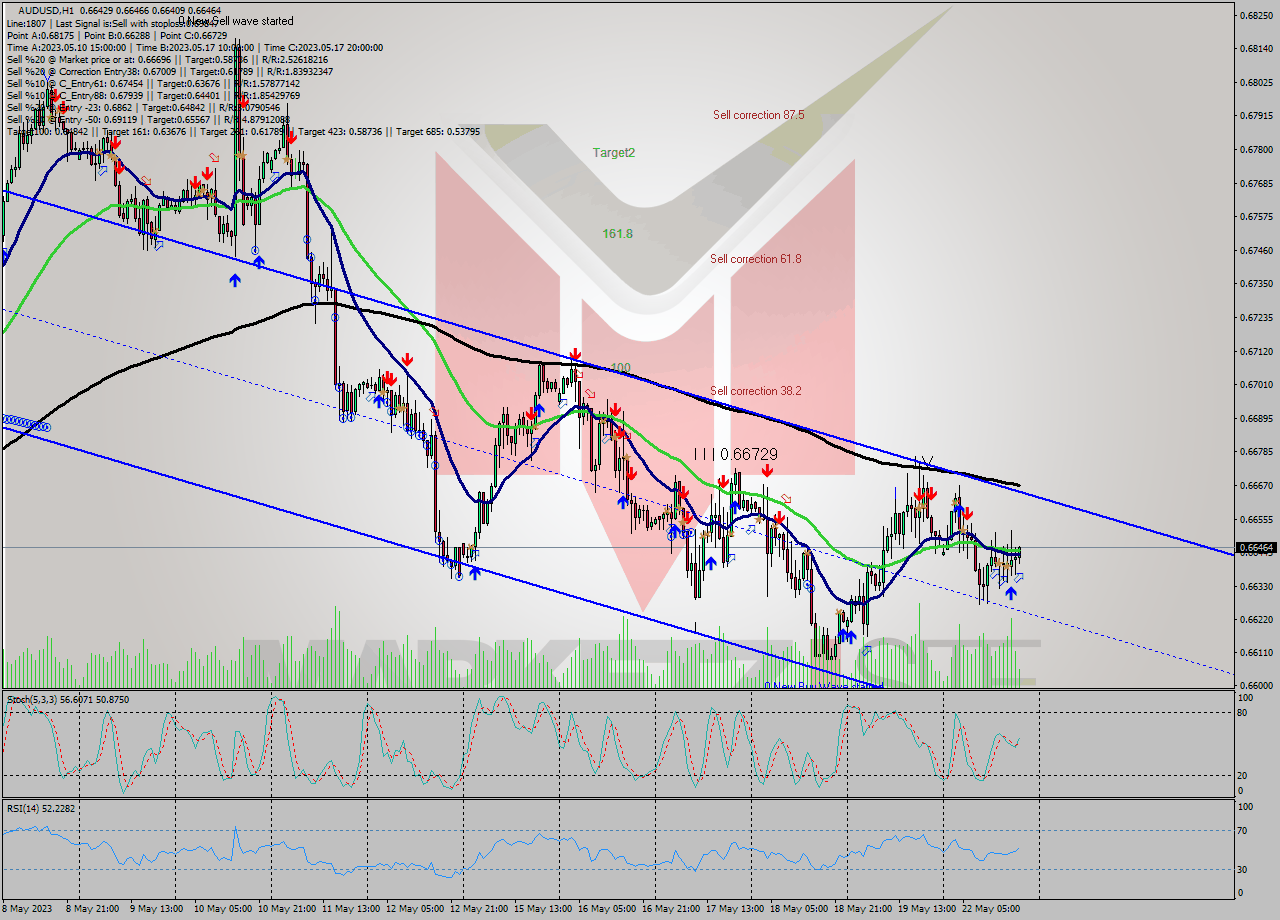Click the '10 May 21:00' time label
The height and width of the screenshot is (920, 1280).
286,909
